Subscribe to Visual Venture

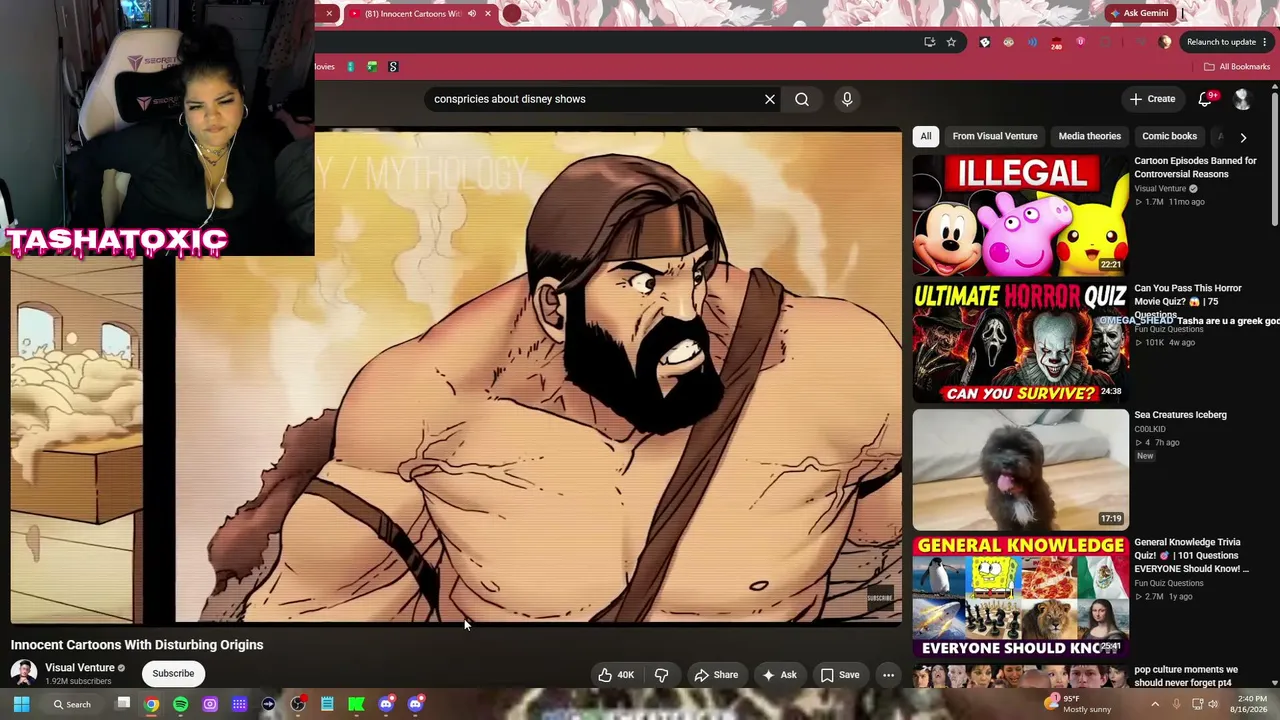click(x=173, y=674)
